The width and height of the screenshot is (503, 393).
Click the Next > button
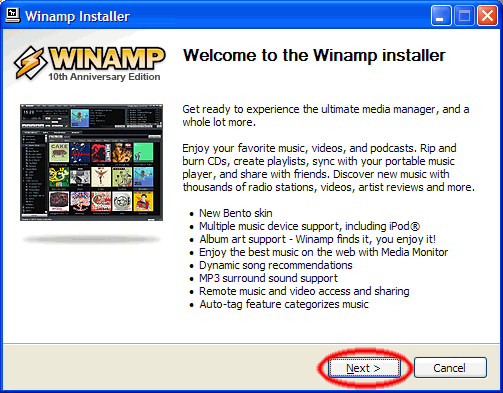click(x=364, y=368)
